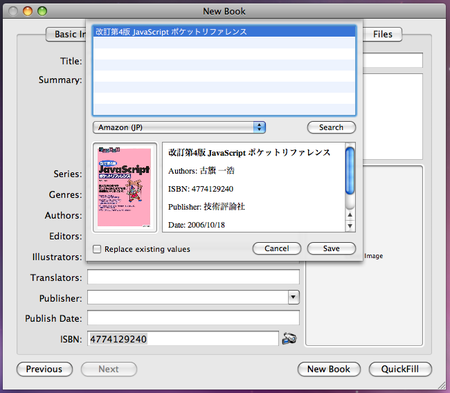The width and height of the screenshot is (450, 393).
Task: Click the bold book title in details pane
Action: click(x=249, y=153)
